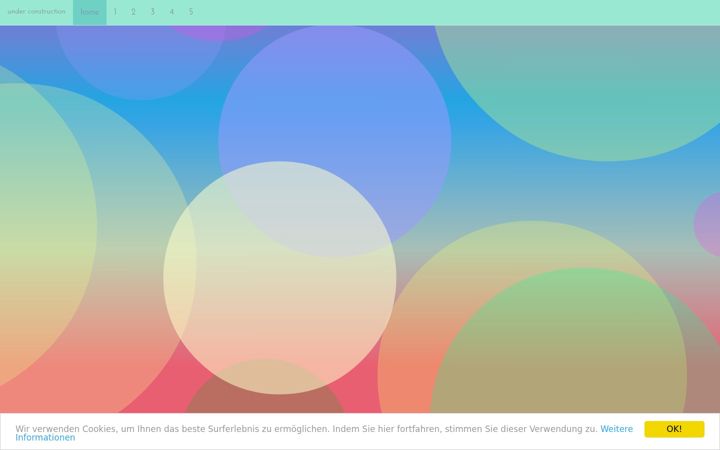This screenshot has width=720, height=450.
Task: Accept cookies with the OK! button
Action: click(674, 429)
